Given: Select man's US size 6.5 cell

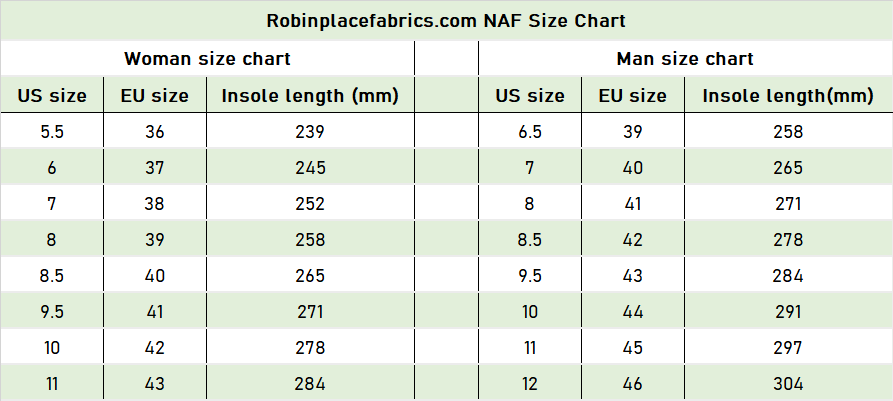Looking at the screenshot, I should 530,132.
